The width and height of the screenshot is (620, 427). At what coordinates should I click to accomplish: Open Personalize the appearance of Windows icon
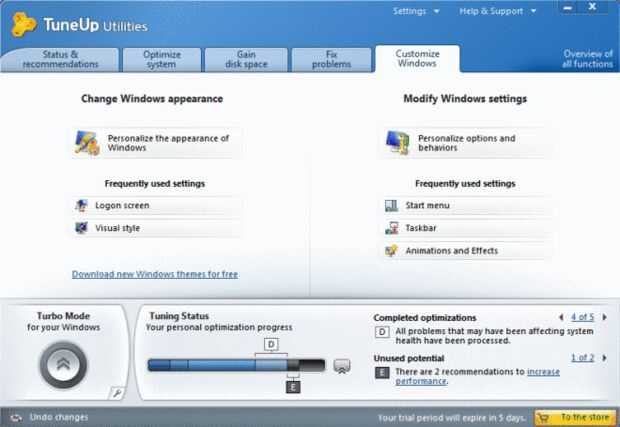pos(87,143)
